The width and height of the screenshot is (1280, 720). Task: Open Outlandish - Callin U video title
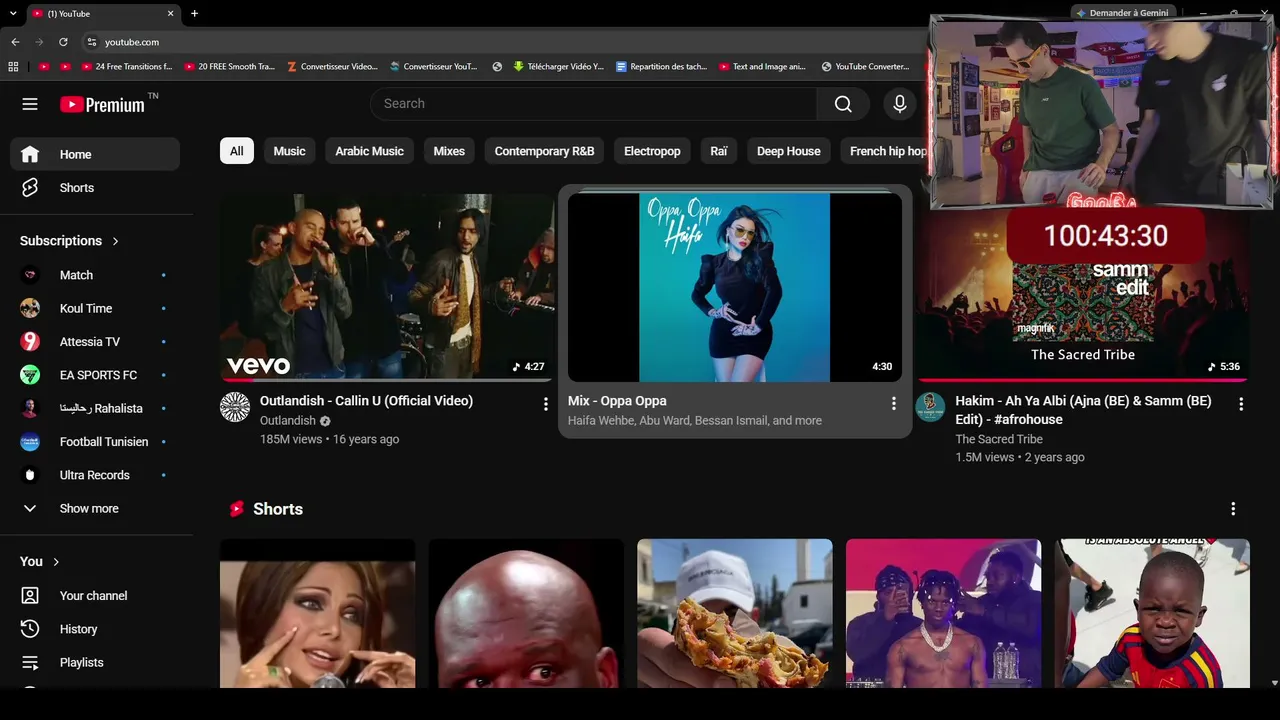coord(366,401)
